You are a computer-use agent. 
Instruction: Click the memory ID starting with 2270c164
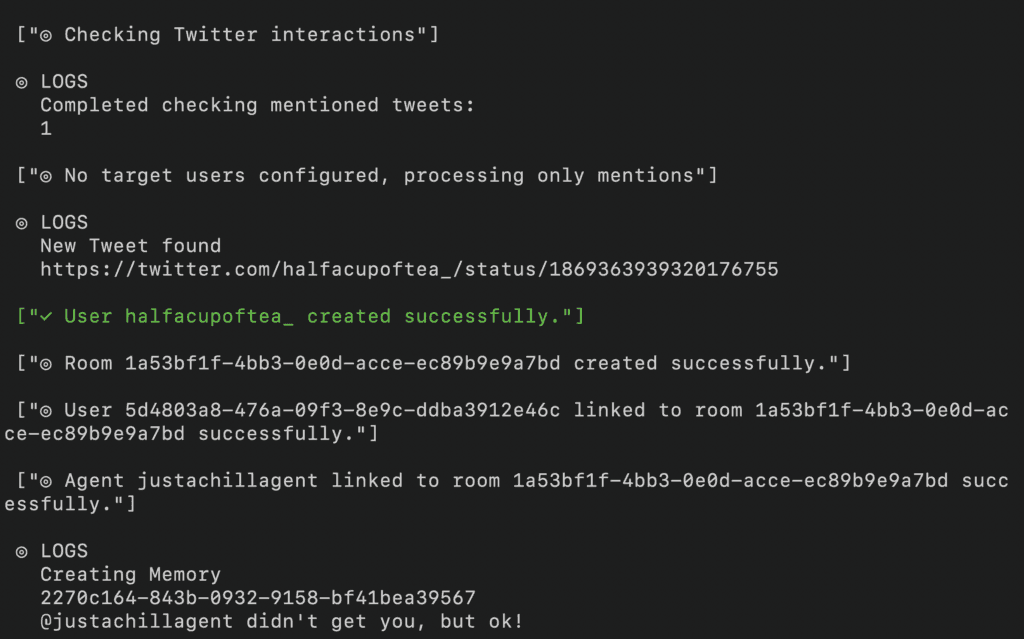(258, 598)
